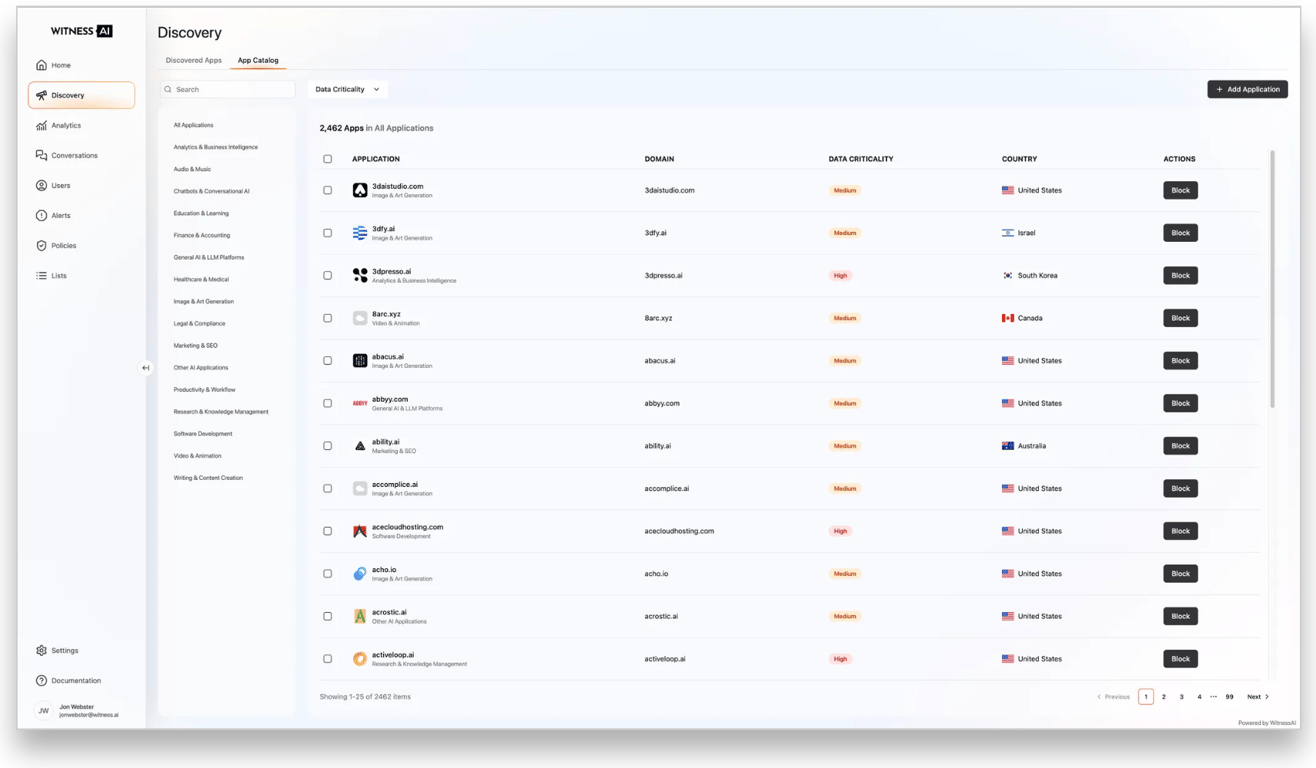
Task: Switch to the Discovered Apps tab
Action: click(x=194, y=60)
